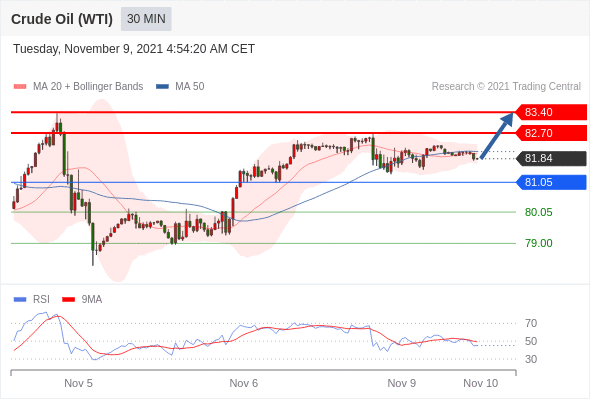This screenshot has width=590, height=400.
Task: Select the RSI legend label
Action: click(41, 300)
